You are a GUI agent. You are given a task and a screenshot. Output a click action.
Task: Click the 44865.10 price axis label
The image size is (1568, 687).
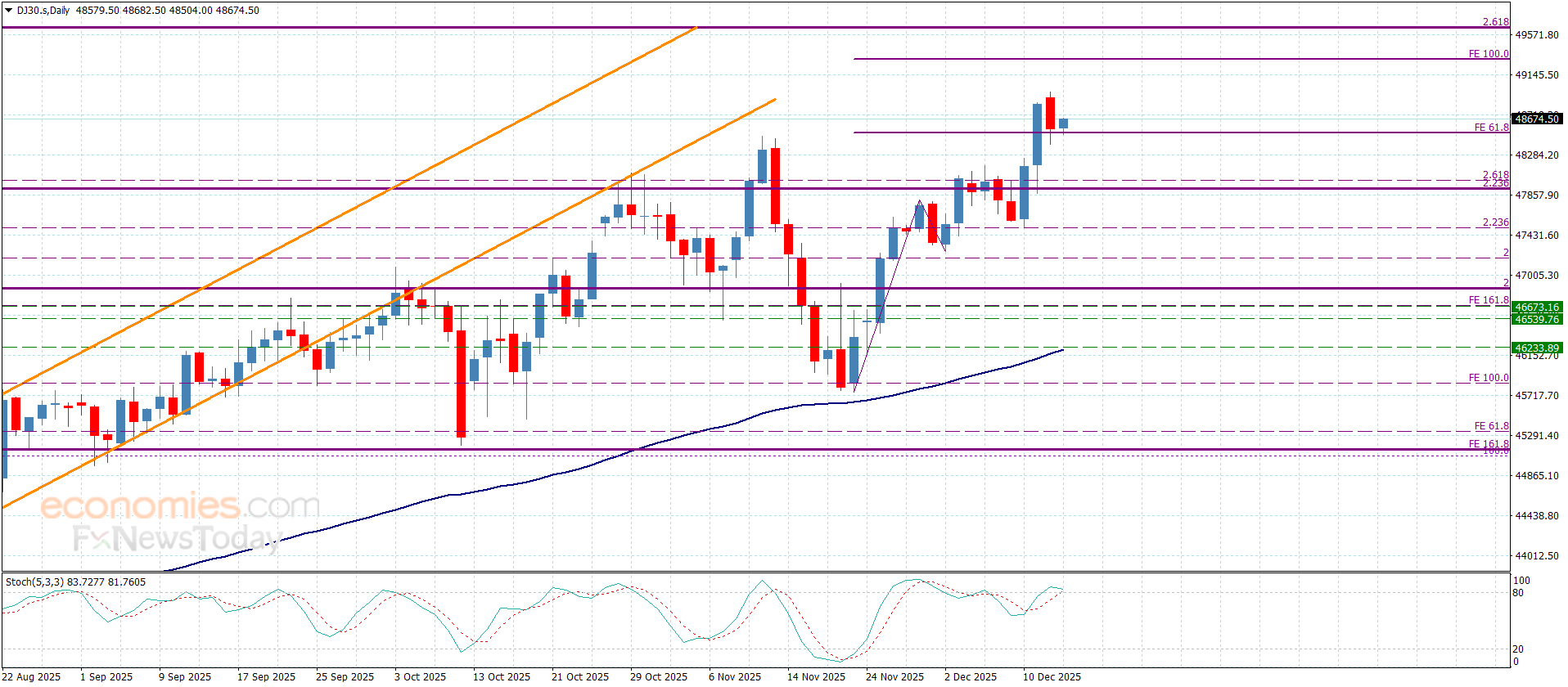pyautogui.click(x=1537, y=476)
